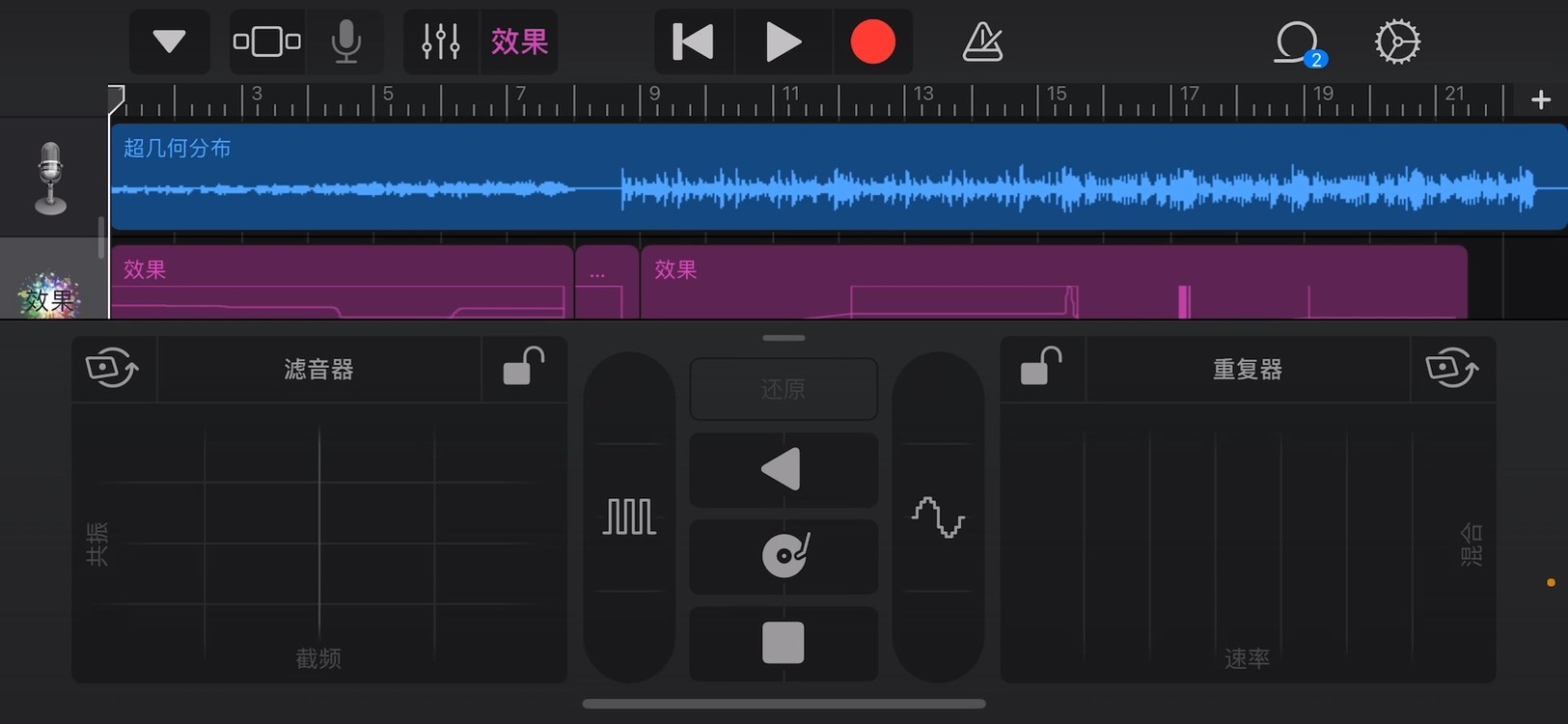Viewport: 1568px width, 724px height.
Task: Select the microphone audio track header
Action: click(x=50, y=178)
